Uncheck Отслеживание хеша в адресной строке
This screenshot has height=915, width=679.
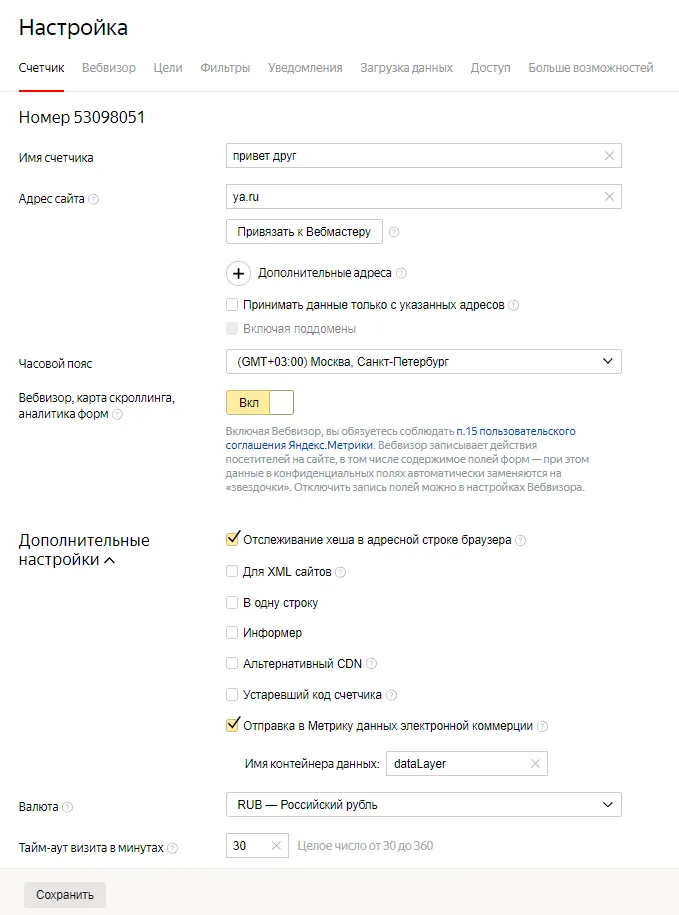232,539
